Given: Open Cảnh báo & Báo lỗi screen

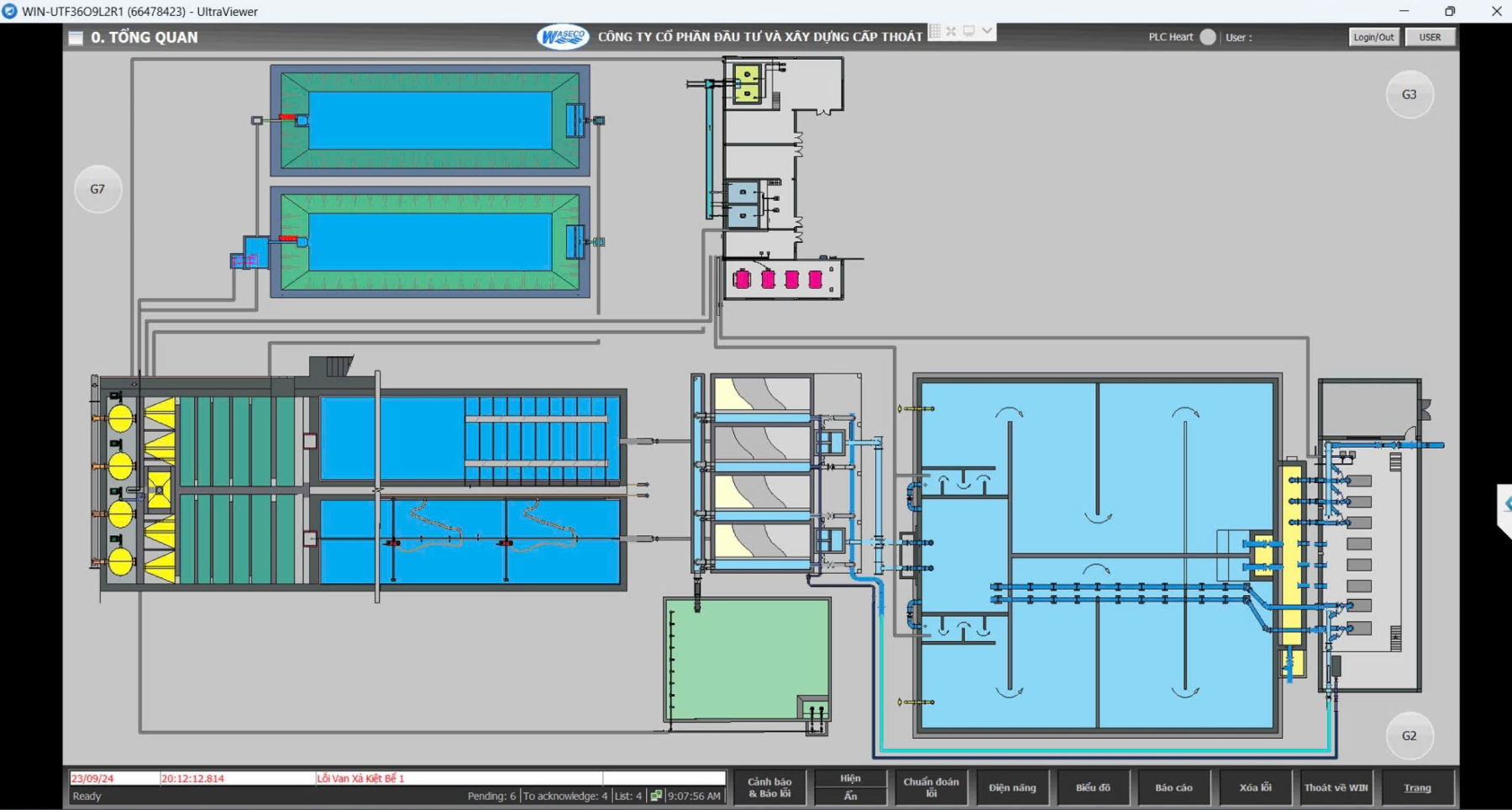Looking at the screenshot, I should coord(769,787).
